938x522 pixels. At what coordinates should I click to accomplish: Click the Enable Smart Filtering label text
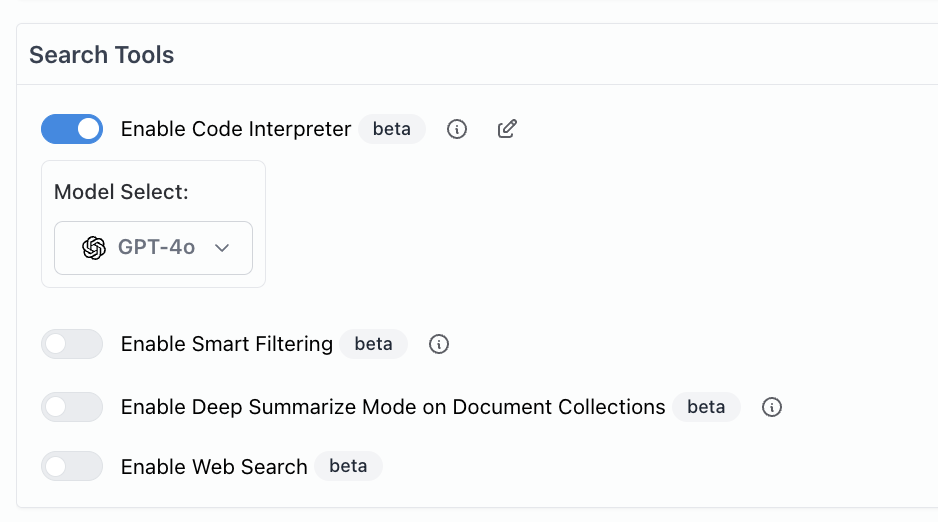click(227, 344)
